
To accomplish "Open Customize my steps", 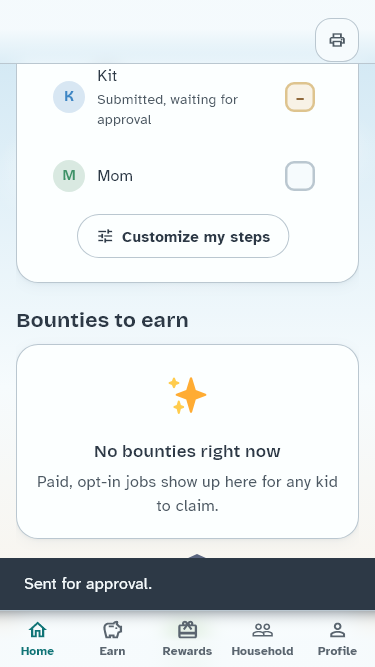I will [183, 236].
